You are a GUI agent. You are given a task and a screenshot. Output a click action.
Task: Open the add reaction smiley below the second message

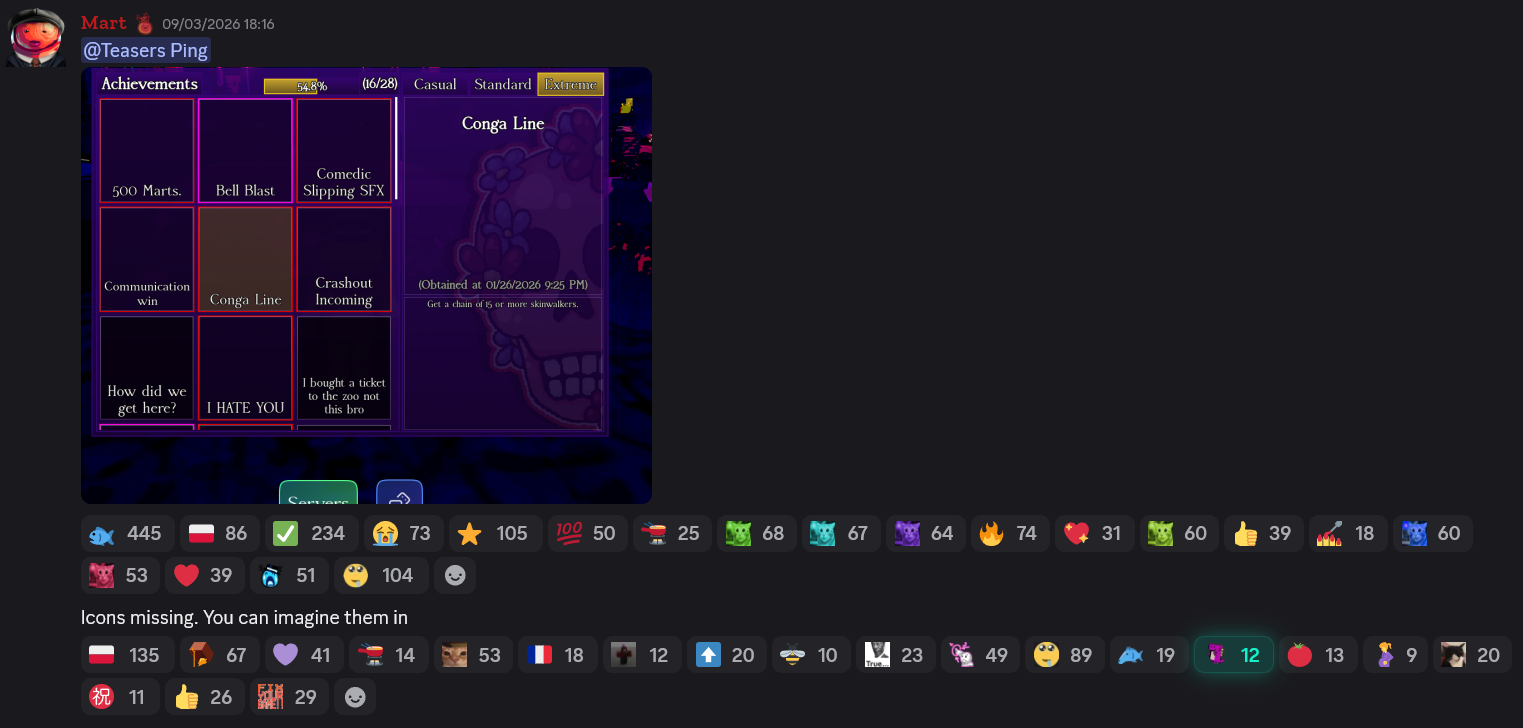pos(355,697)
